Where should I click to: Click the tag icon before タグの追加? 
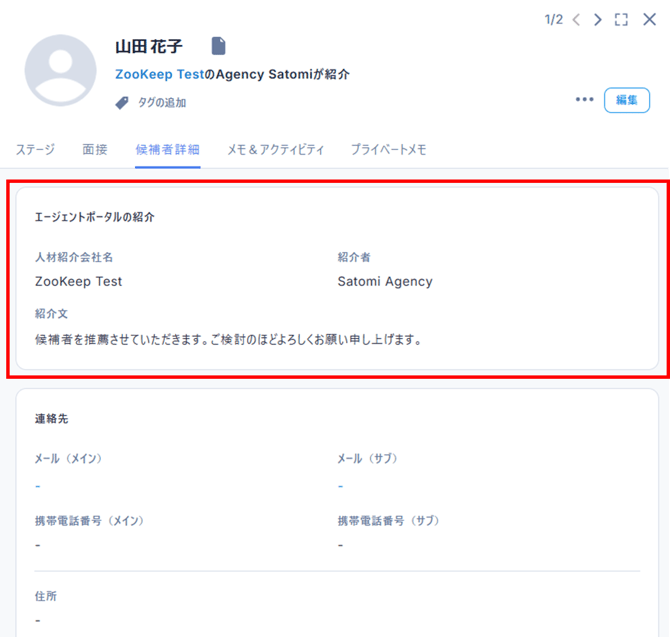tap(122, 102)
